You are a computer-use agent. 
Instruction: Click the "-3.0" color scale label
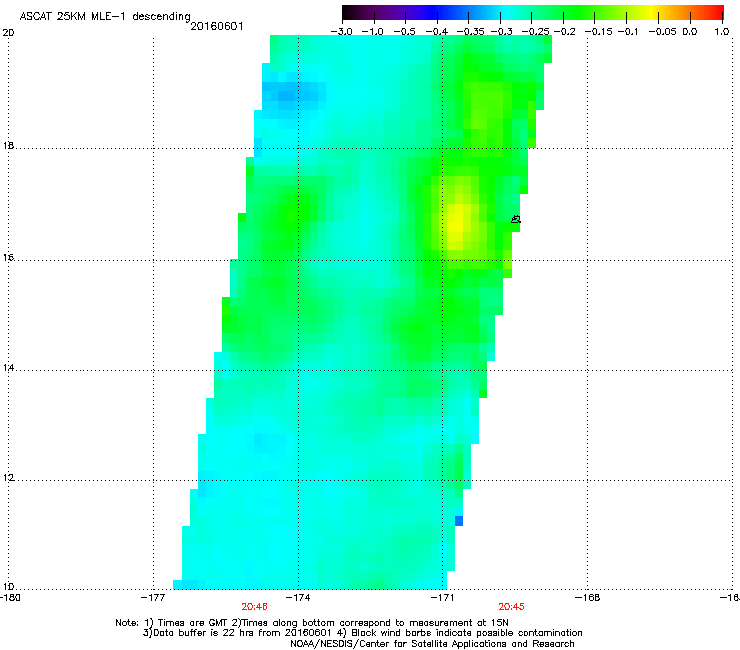[x=342, y=32]
